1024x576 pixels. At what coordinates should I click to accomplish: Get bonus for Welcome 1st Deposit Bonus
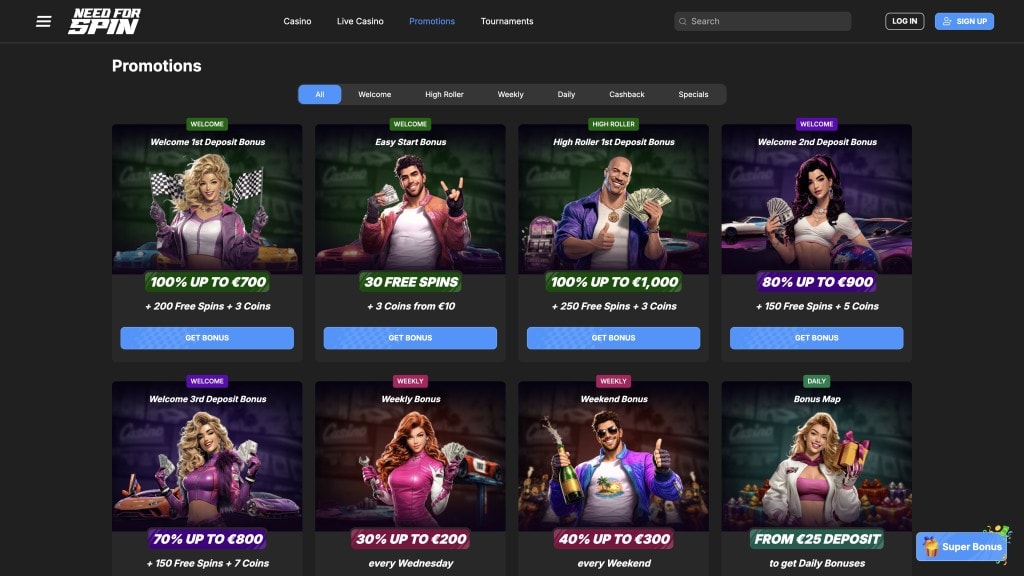pyautogui.click(x=207, y=338)
